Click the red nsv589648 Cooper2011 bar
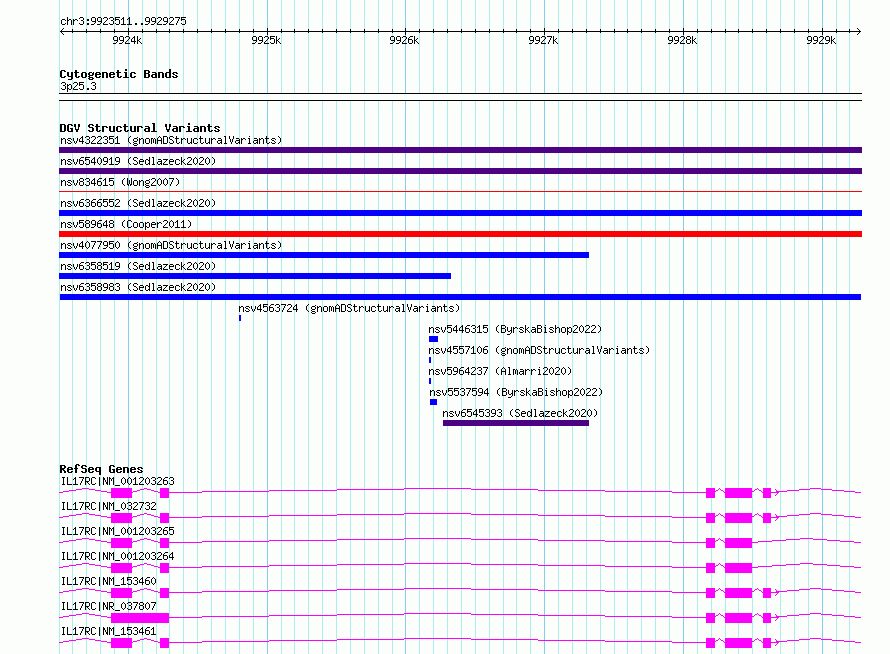Screen dimensions: 890x654 [x=460, y=234]
